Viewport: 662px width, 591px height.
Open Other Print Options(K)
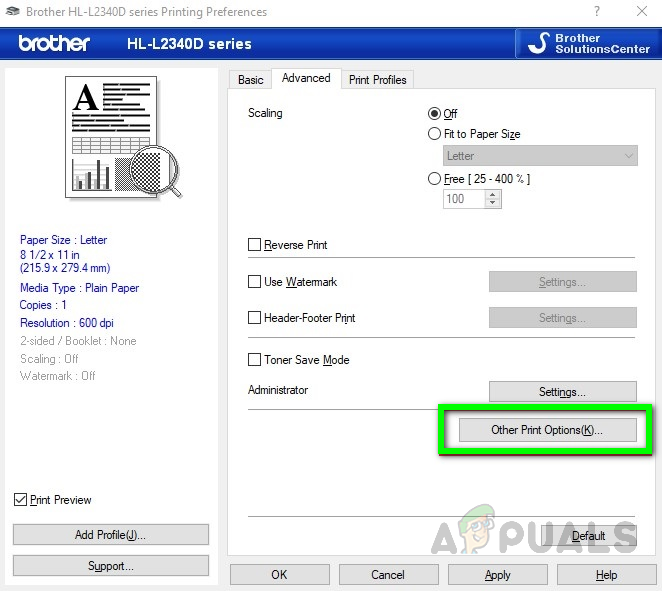pos(548,430)
